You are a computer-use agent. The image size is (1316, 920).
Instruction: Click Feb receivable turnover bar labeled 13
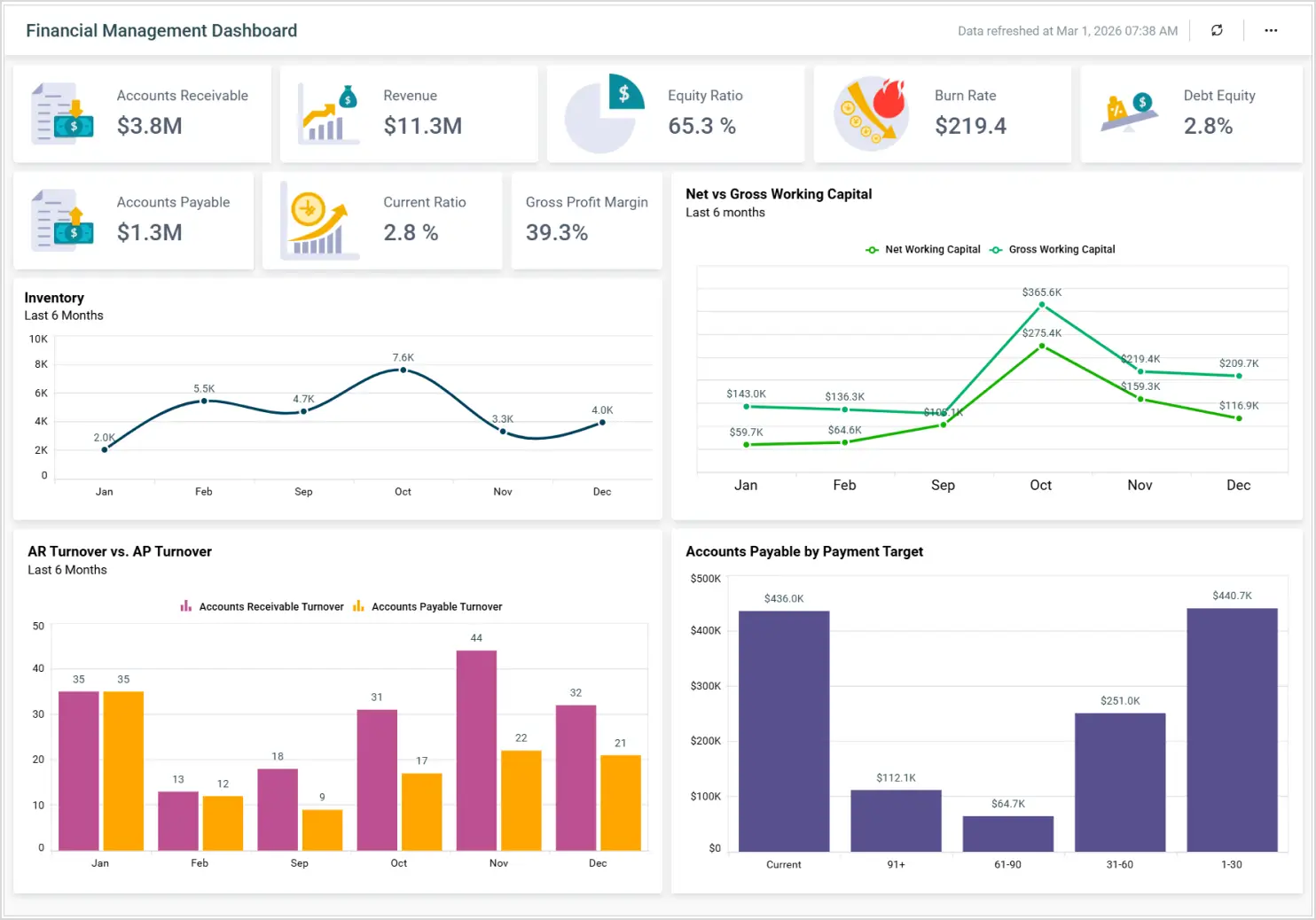coord(178,821)
